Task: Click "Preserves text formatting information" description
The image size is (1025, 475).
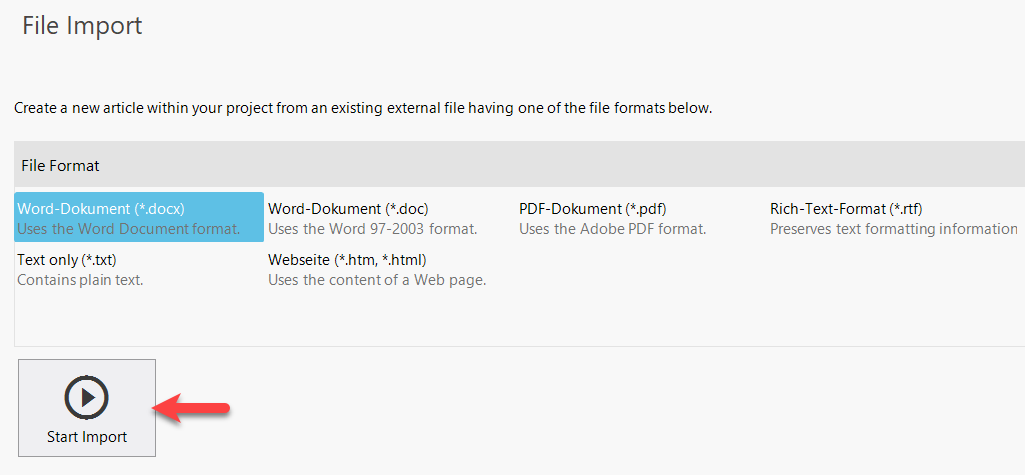Action: tap(893, 229)
